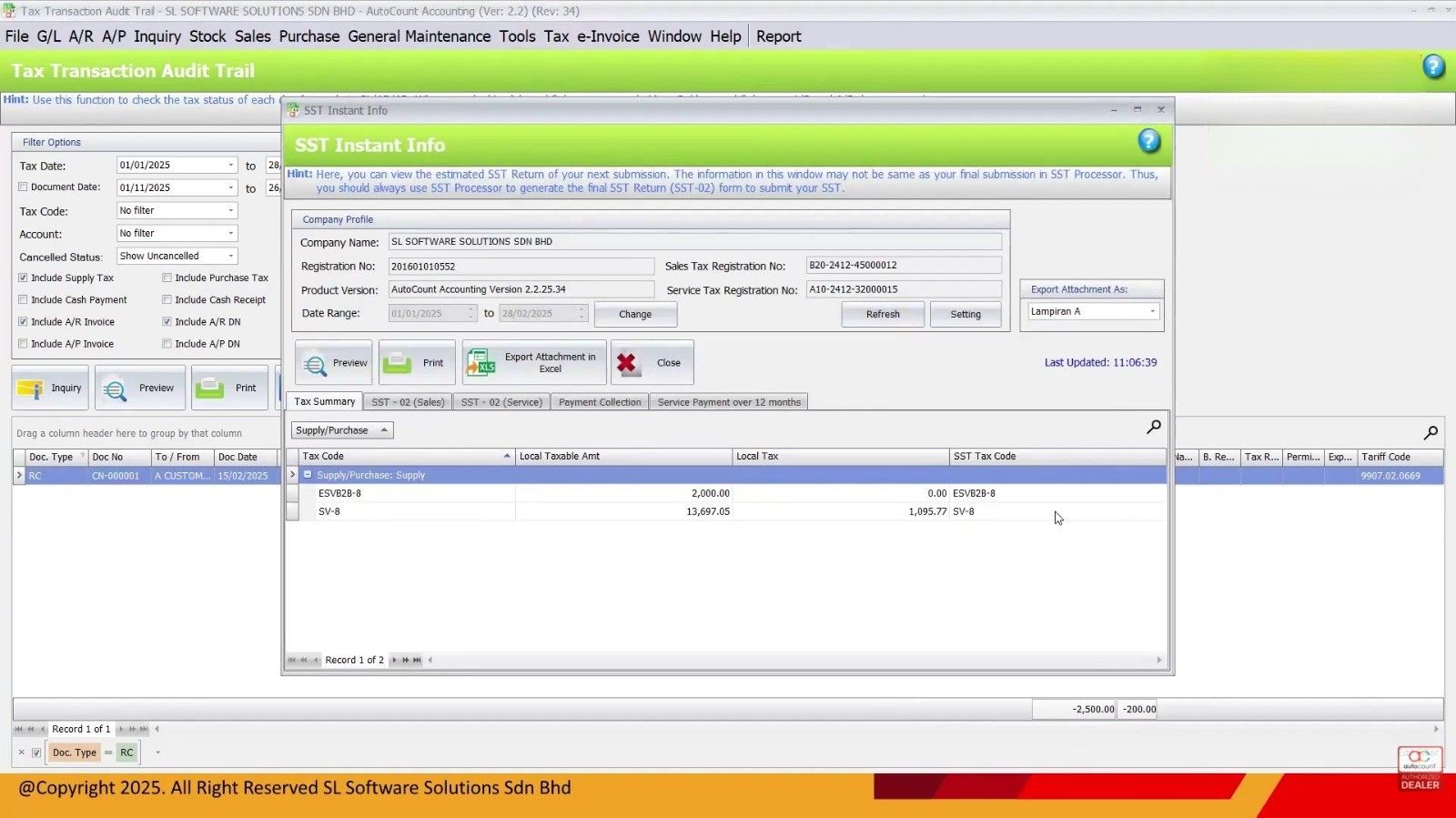Click the Setting button

click(966, 314)
